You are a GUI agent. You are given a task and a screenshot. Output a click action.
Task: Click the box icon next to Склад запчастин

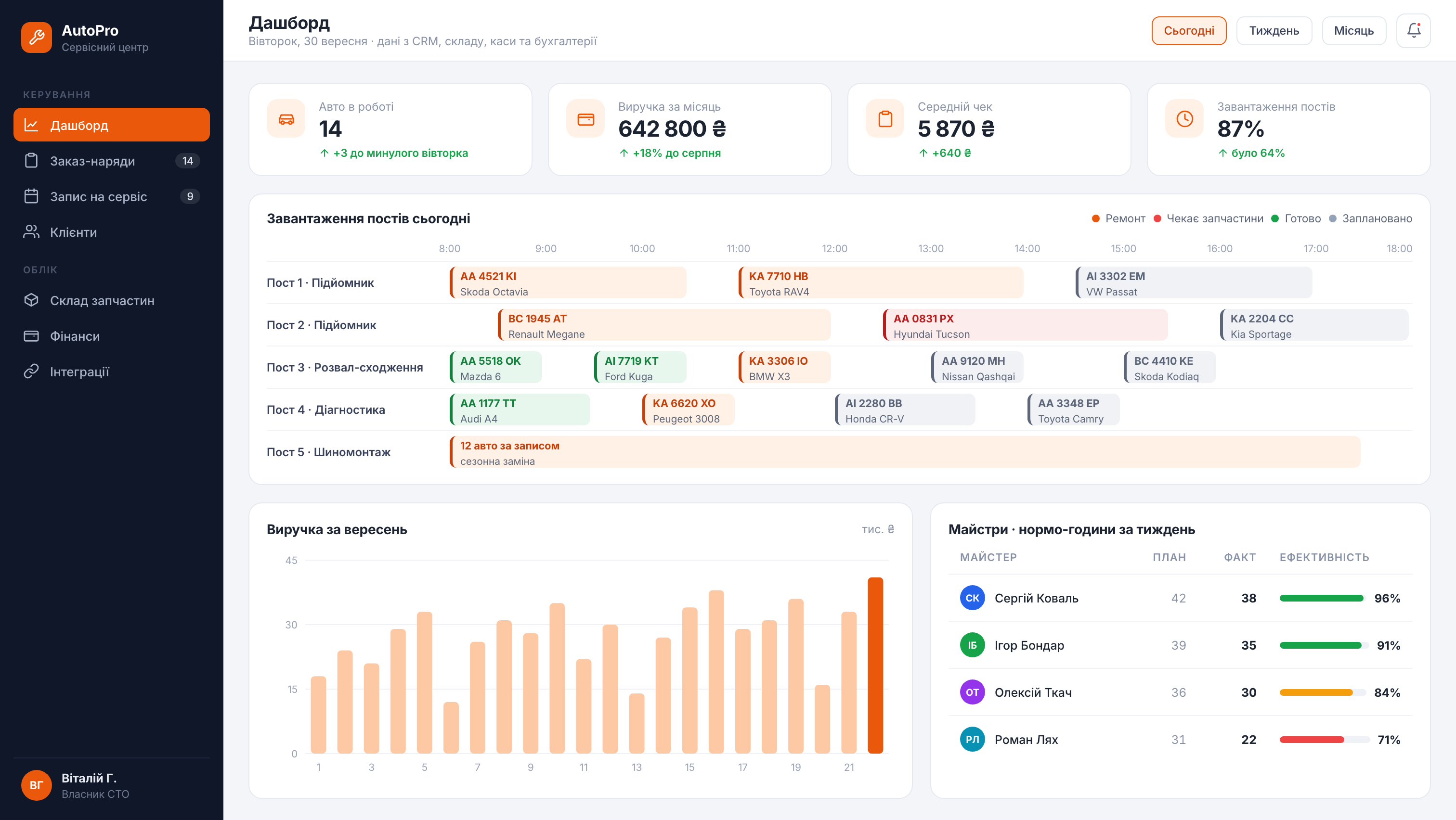click(31, 300)
